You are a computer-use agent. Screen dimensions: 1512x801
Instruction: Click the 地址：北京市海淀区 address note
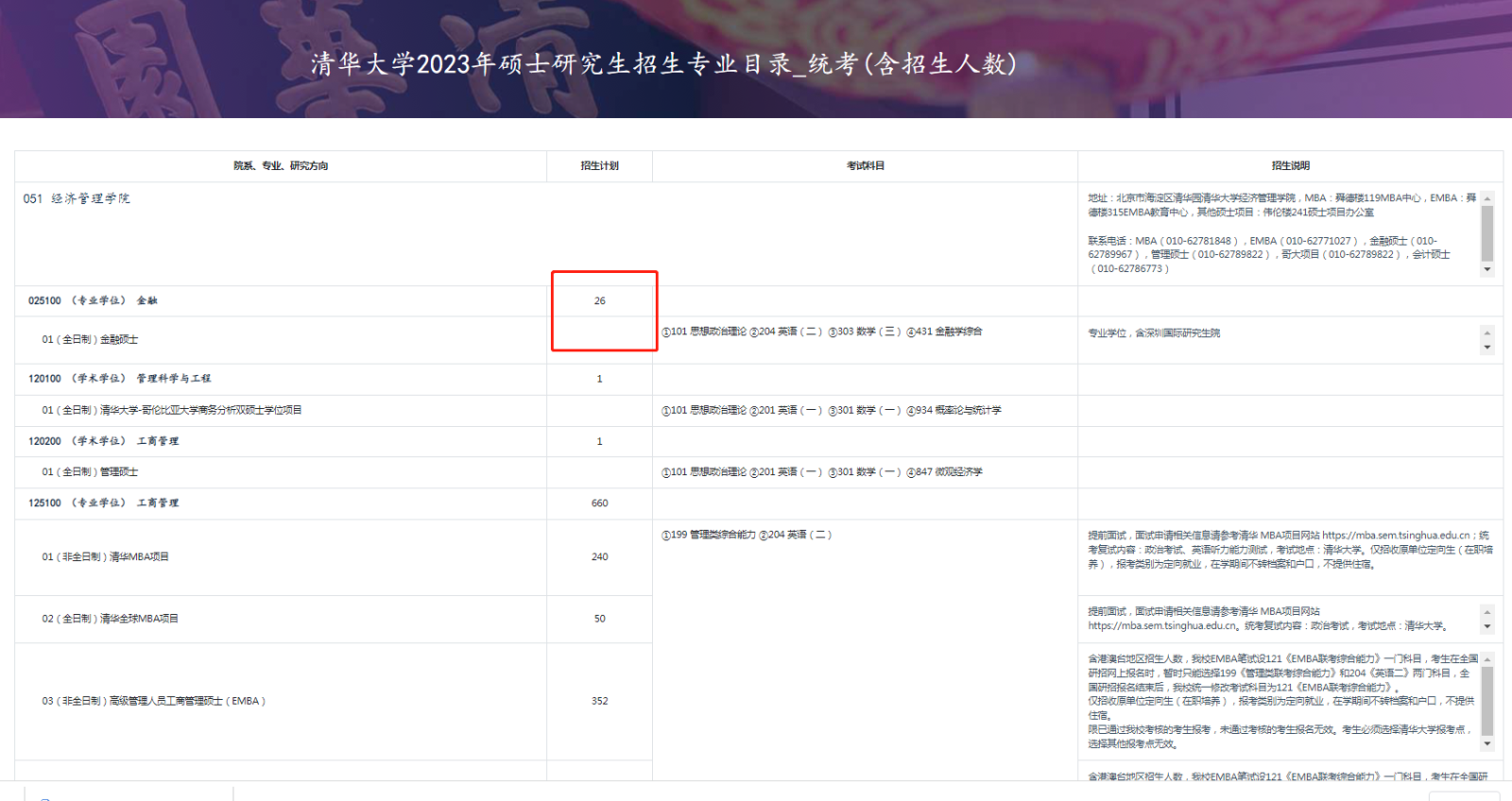[1281, 206]
